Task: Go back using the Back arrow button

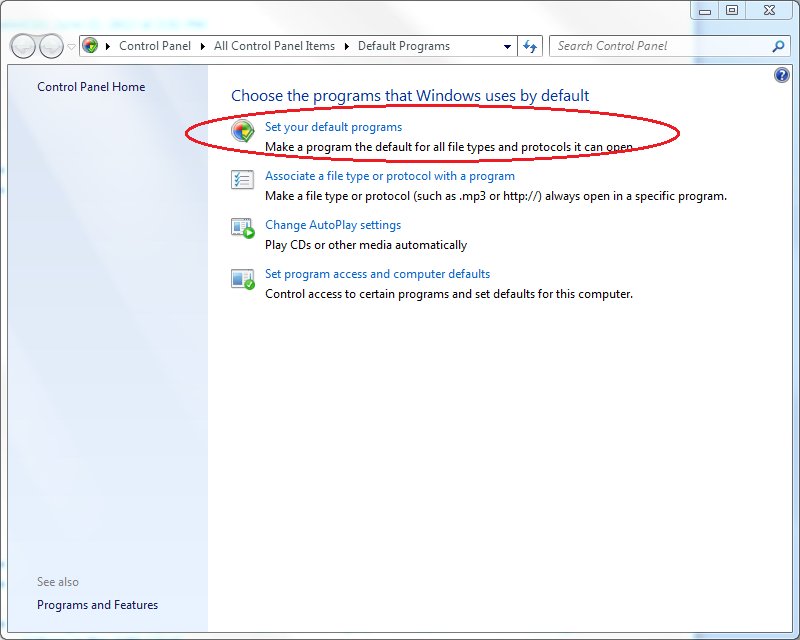Action: click(x=24, y=46)
